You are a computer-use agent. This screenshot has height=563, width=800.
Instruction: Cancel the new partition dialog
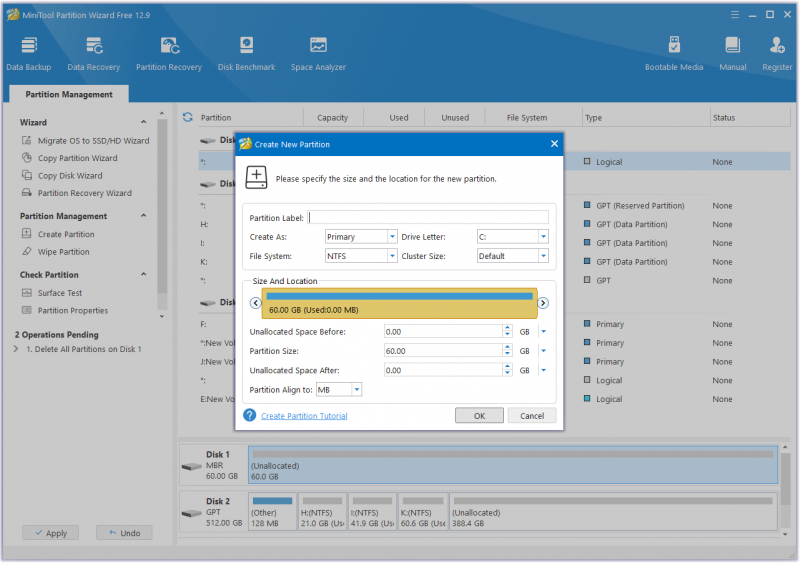[532, 415]
